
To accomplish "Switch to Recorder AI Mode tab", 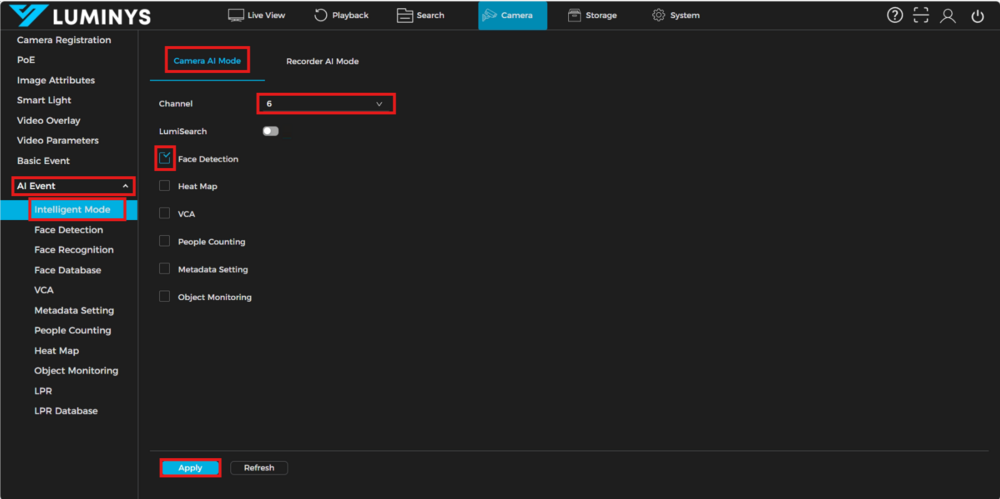I will click(322, 62).
